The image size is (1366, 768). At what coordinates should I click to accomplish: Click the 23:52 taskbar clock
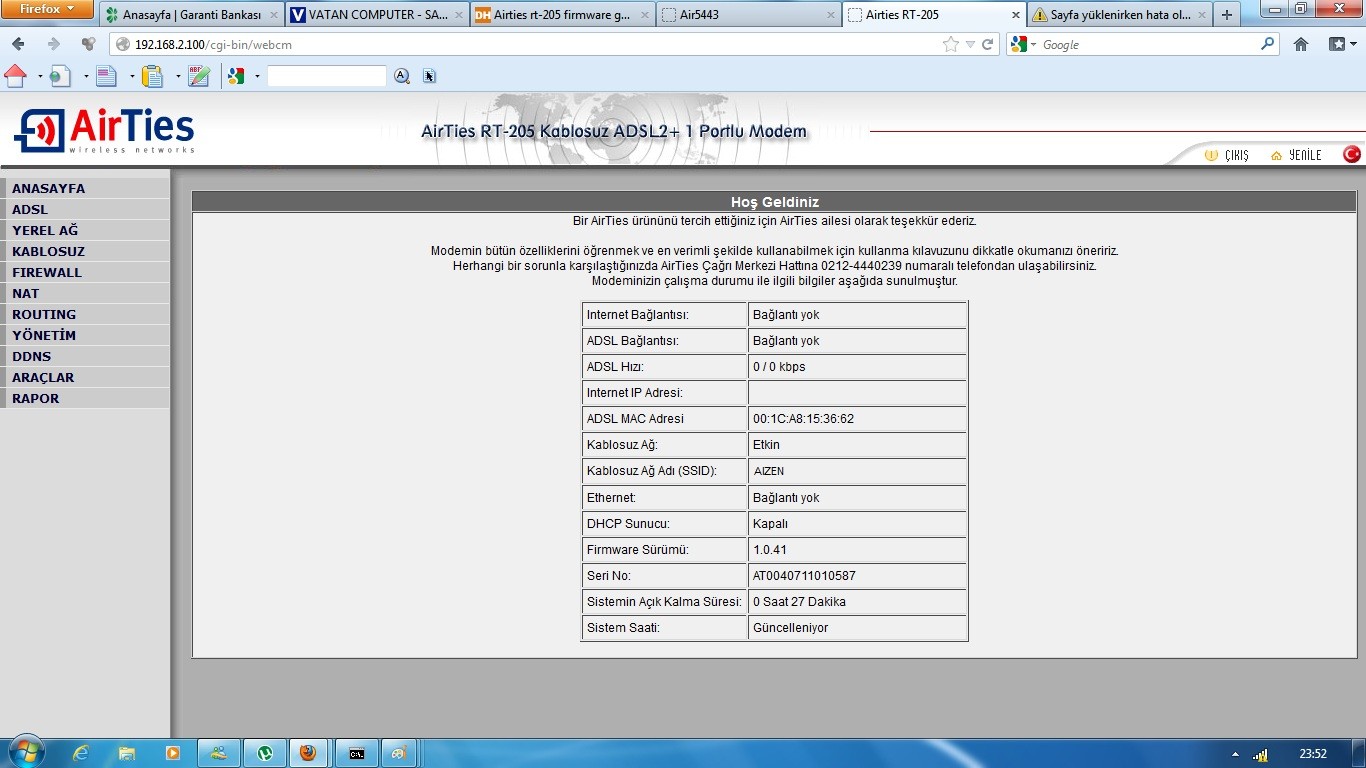(x=1312, y=754)
